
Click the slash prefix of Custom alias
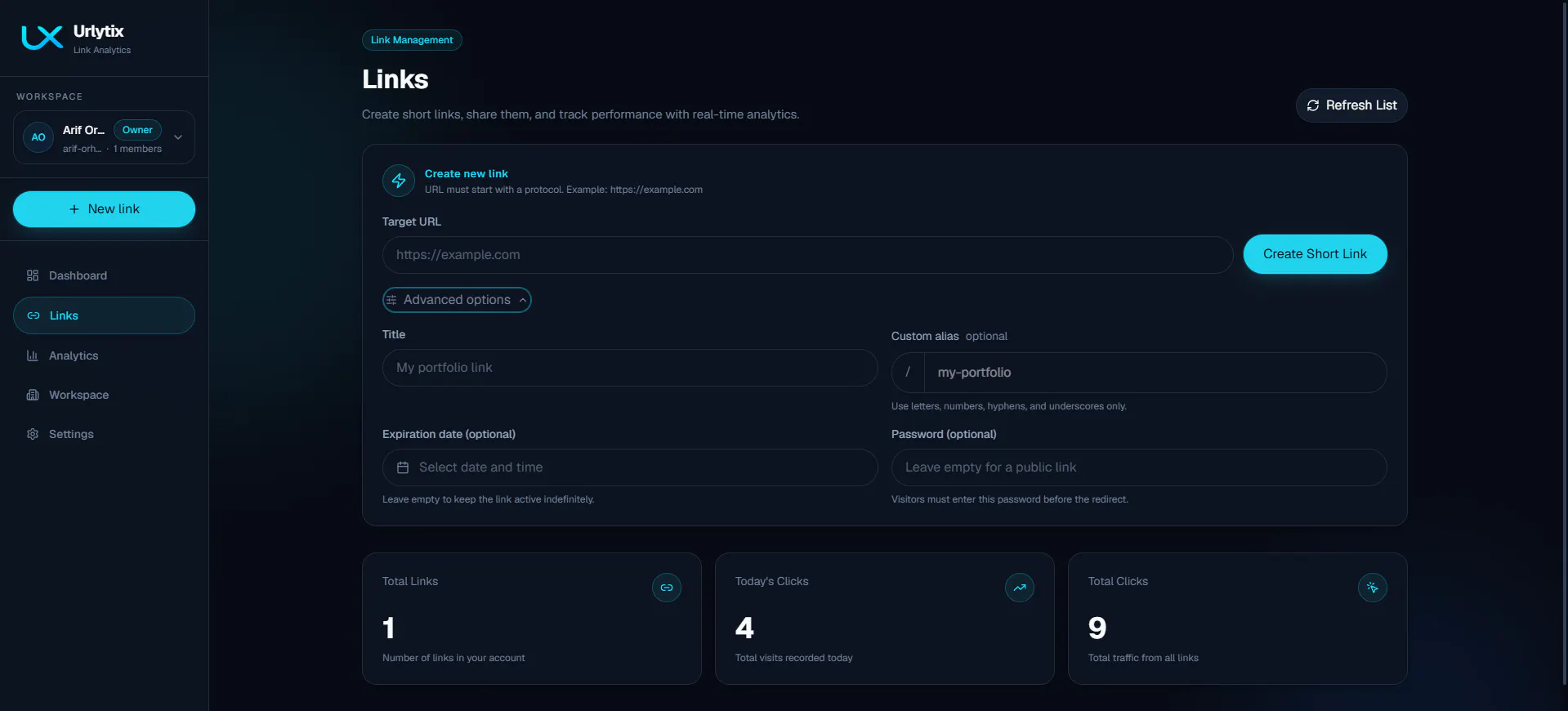908,373
